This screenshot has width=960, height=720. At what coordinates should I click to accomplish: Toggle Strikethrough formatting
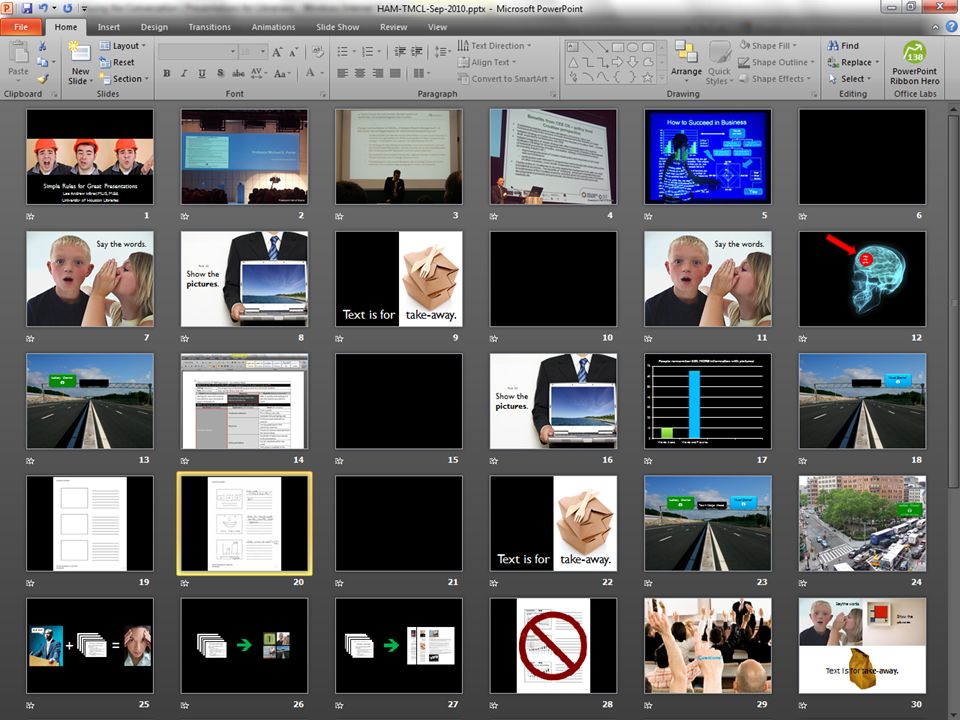pyautogui.click(x=238, y=73)
